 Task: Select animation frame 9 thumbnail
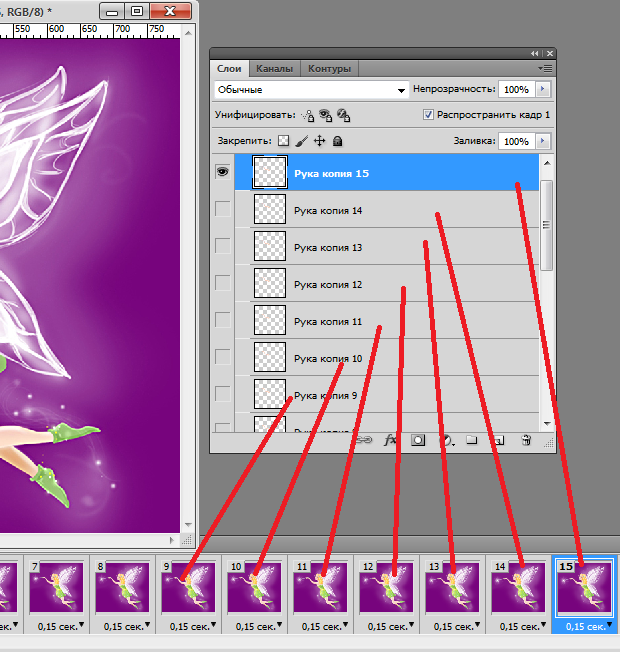tap(188, 587)
